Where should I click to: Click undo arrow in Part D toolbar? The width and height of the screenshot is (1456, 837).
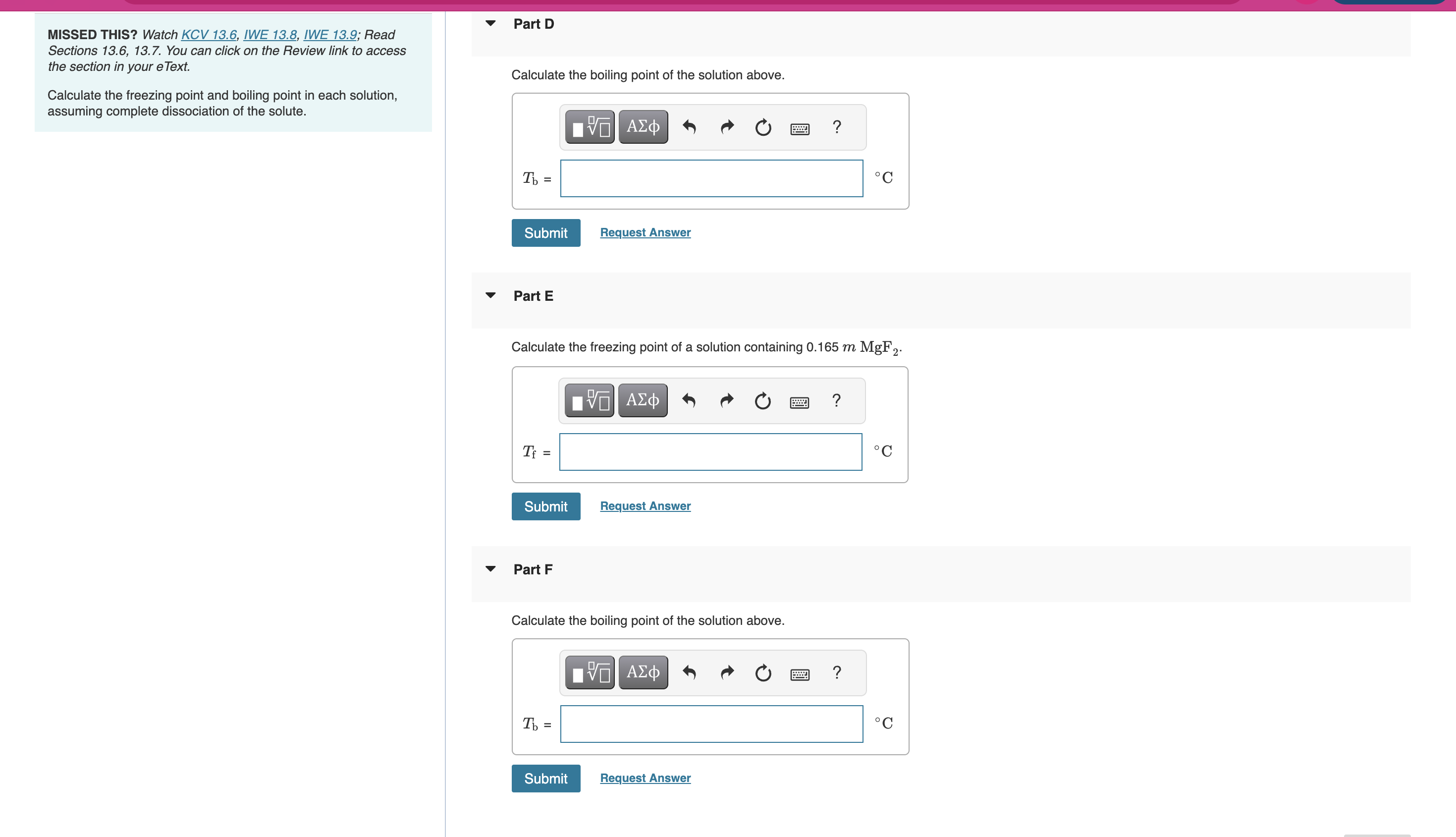[689, 126]
